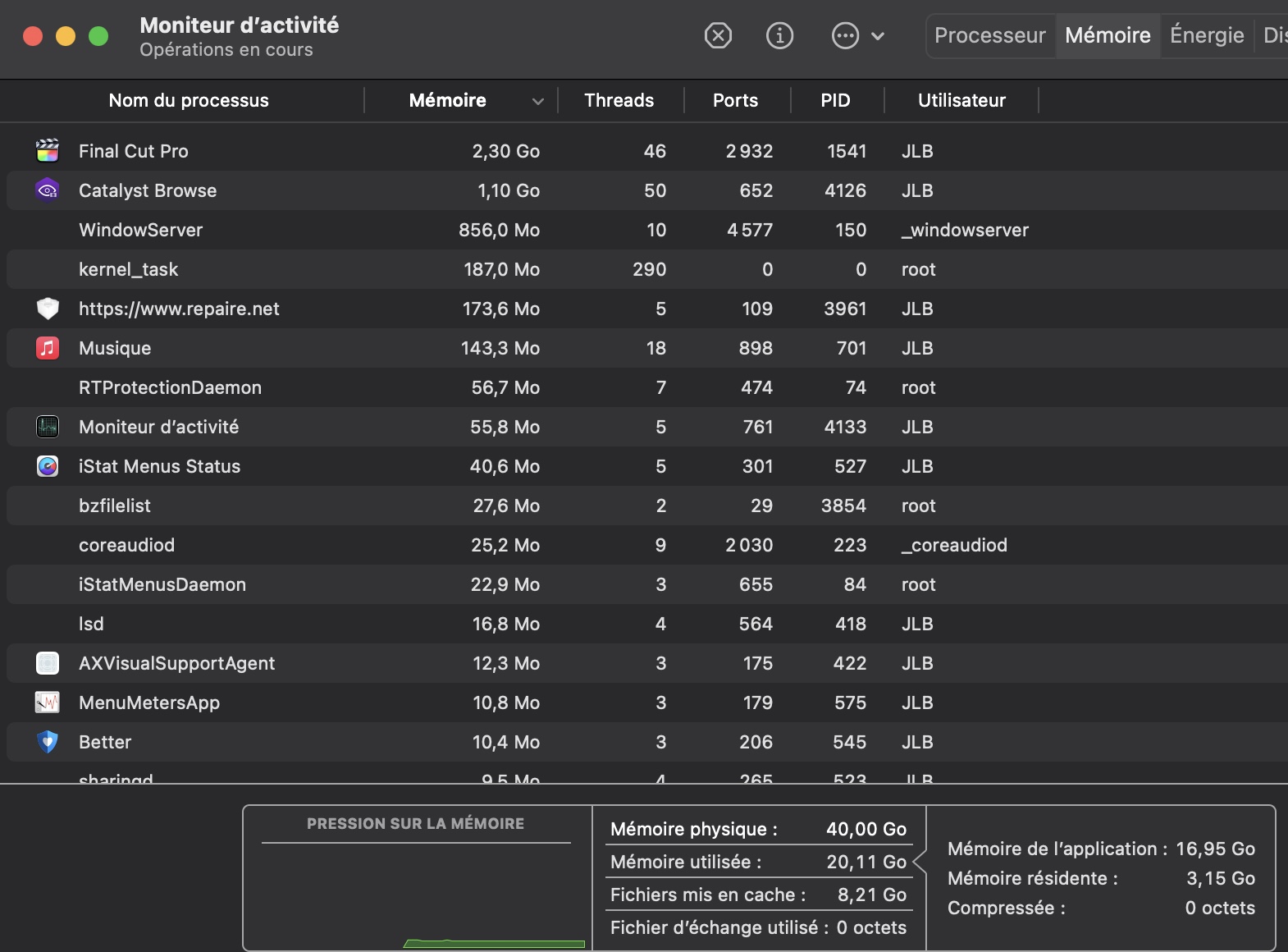Toggle sort arrow in Mémoire header
The width and height of the screenshot is (1288, 952).
point(538,101)
